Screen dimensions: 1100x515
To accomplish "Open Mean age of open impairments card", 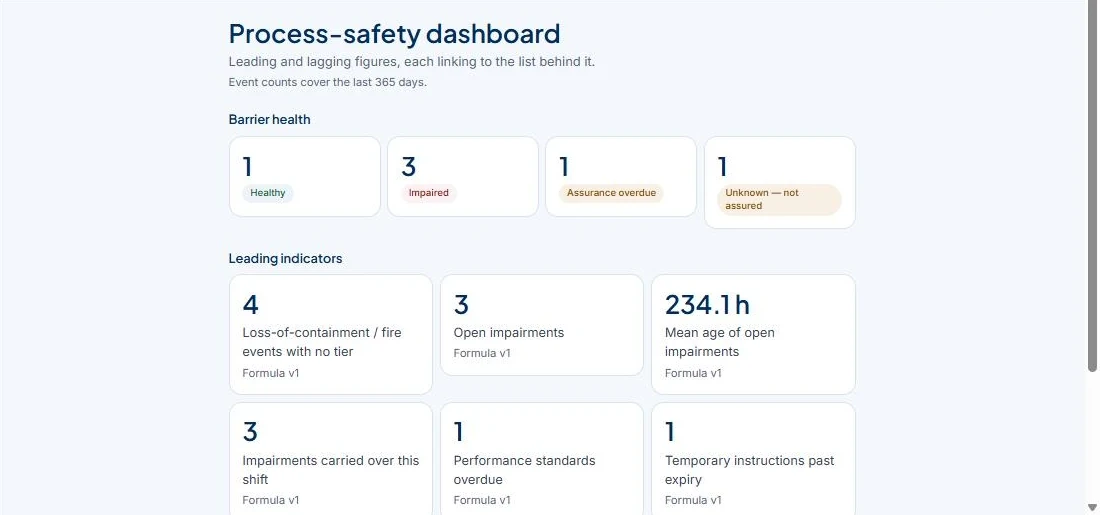I will pos(753,334).
